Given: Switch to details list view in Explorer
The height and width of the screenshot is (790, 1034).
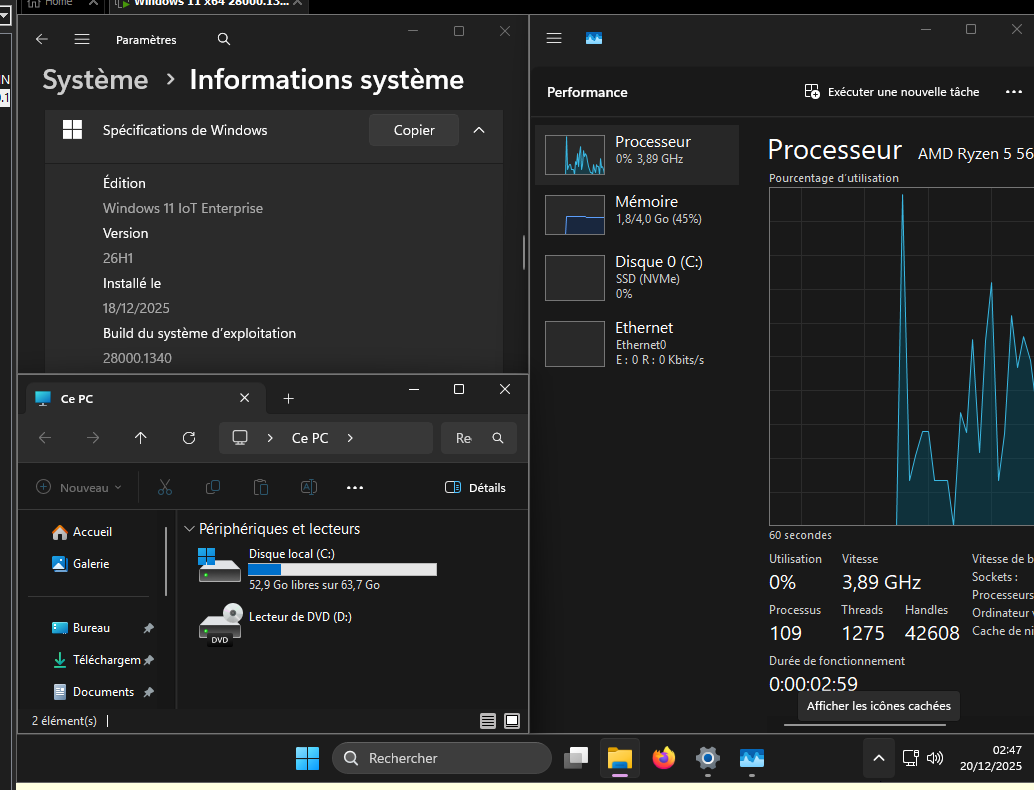Looking at the screenshot, I should (x=488, y=720).
